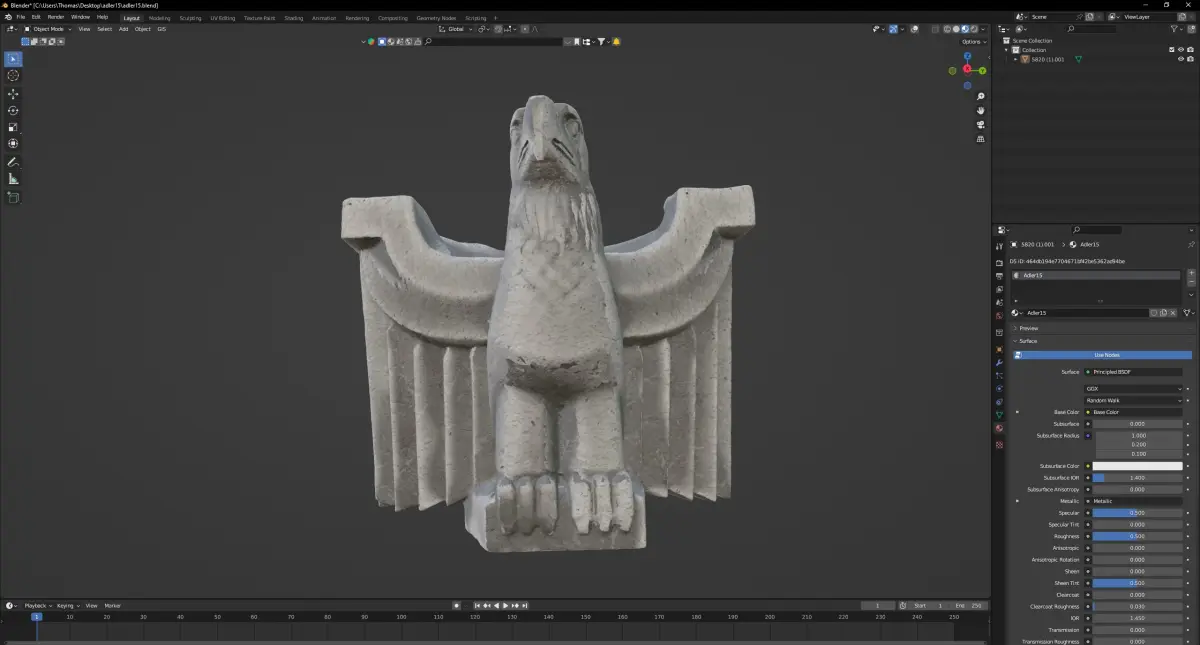Image resolution: width=1200 pixels, height=645 pixels.
Task: Click play animation button in timeline
Action: click(506, 605)
